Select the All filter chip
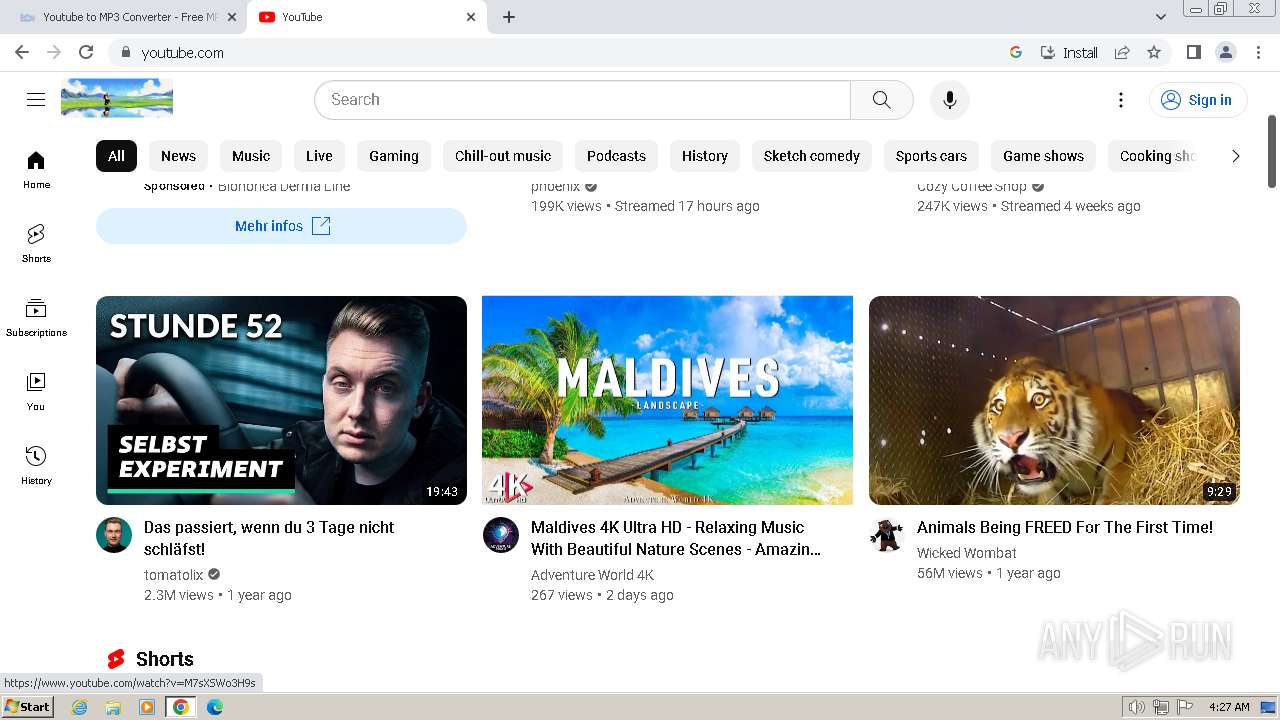 pos(116,156)
